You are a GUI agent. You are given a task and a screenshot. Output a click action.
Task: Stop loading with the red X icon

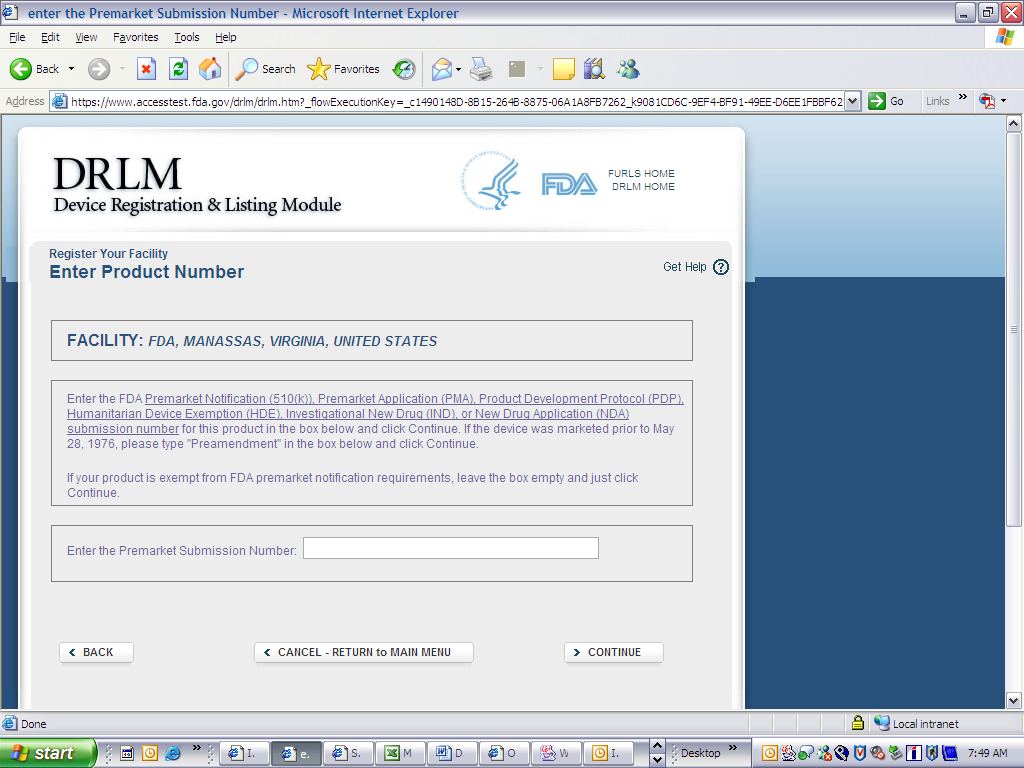click(146, 69)
